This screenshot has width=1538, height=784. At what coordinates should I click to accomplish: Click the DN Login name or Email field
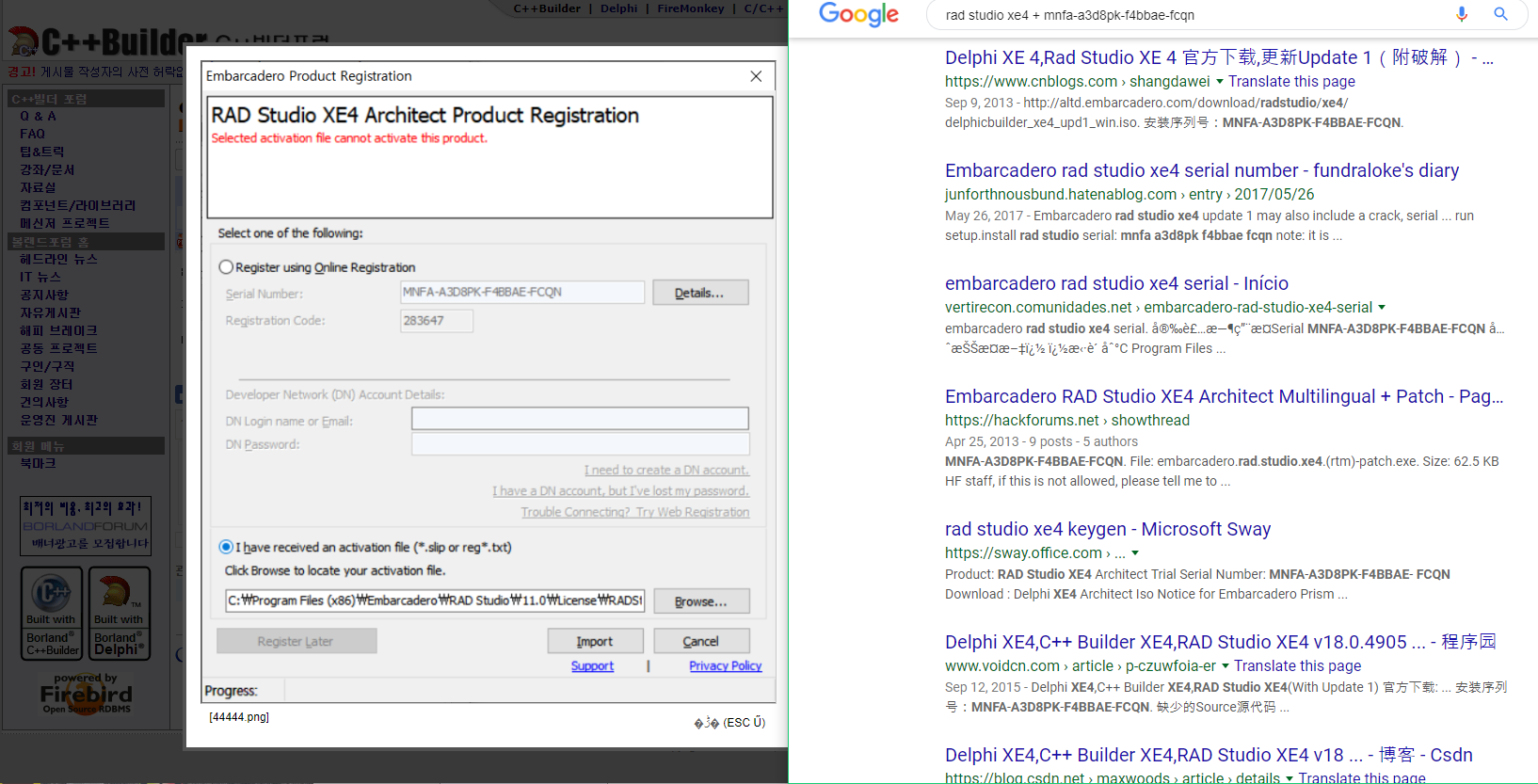pos(580,419)
